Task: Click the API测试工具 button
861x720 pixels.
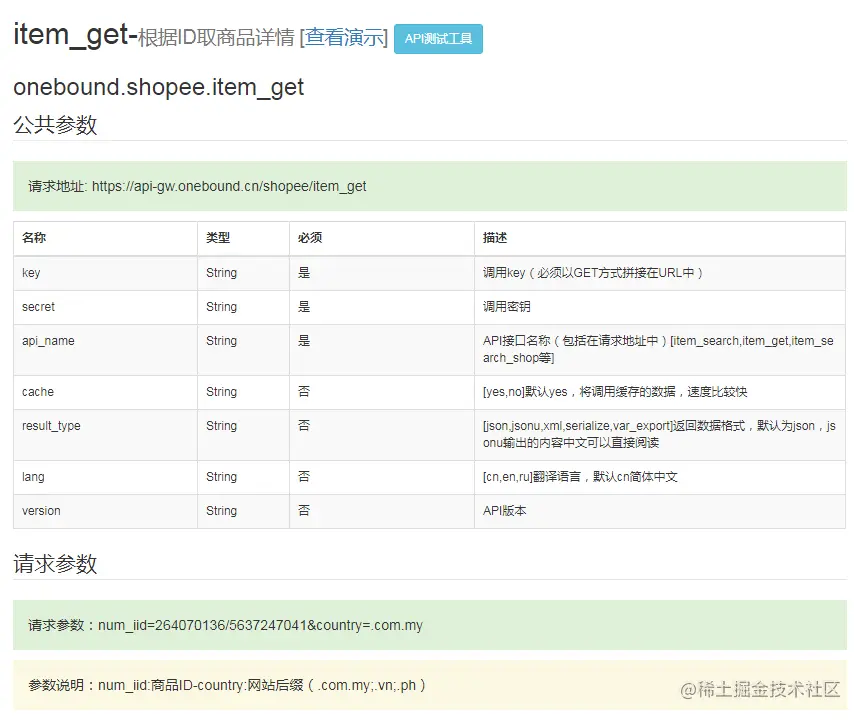Action: [438, 39]
